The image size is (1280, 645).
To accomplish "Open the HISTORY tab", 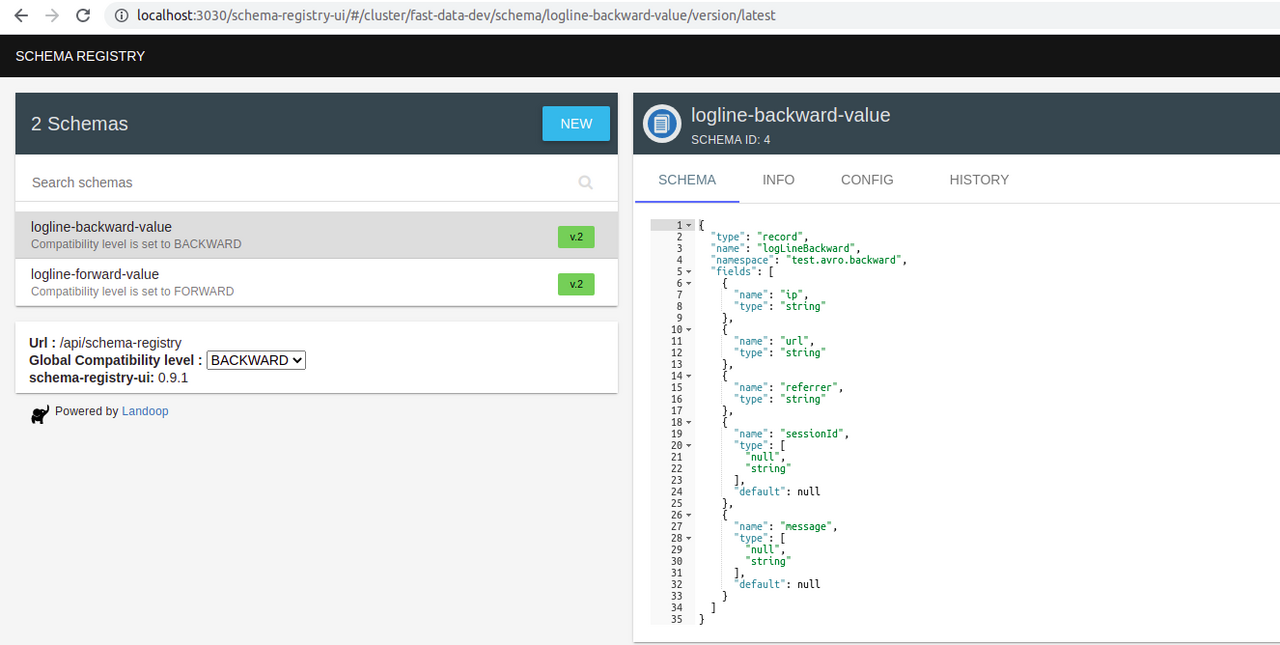I will pos(978,180).
